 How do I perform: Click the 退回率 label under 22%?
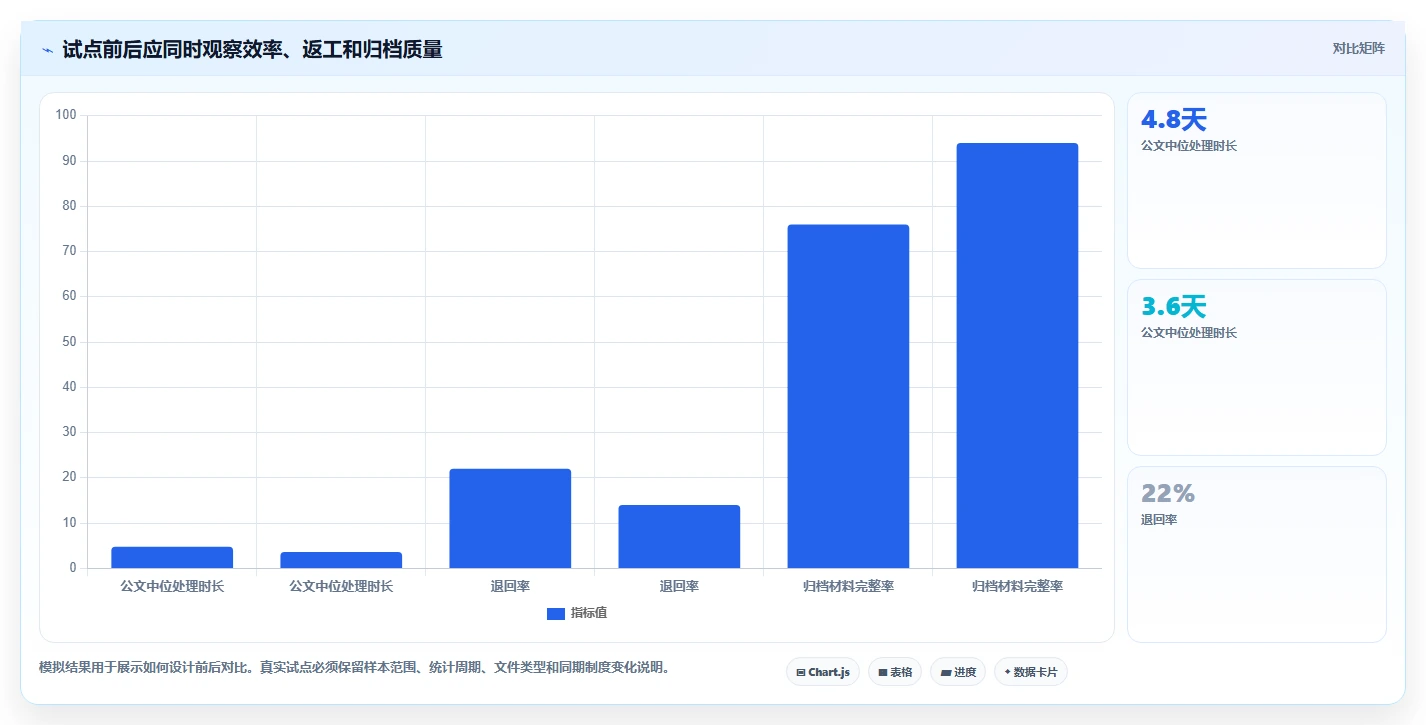[x=1159, y=520]
